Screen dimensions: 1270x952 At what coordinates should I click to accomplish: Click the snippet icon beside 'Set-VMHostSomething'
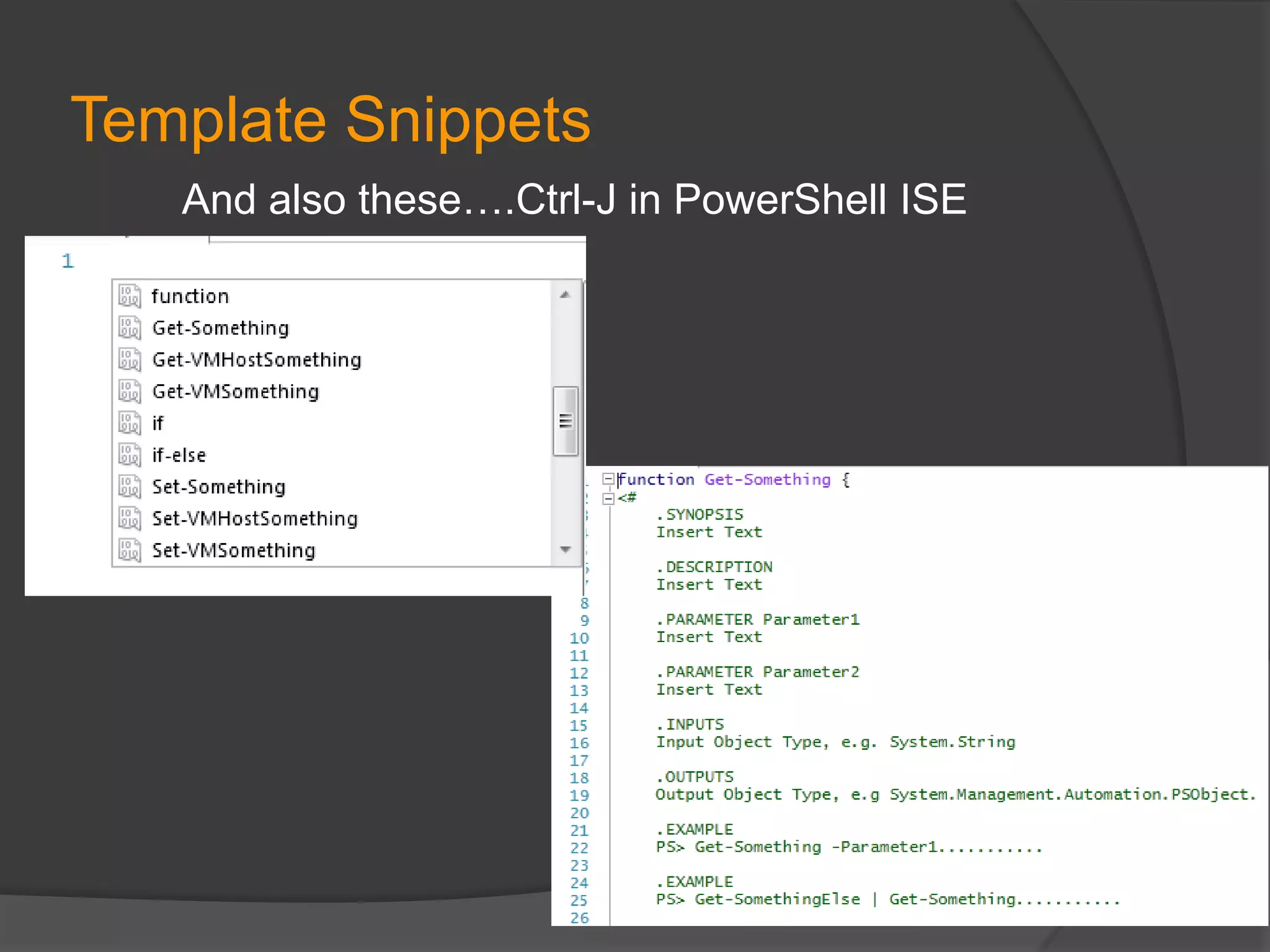[x=129, y=518]
